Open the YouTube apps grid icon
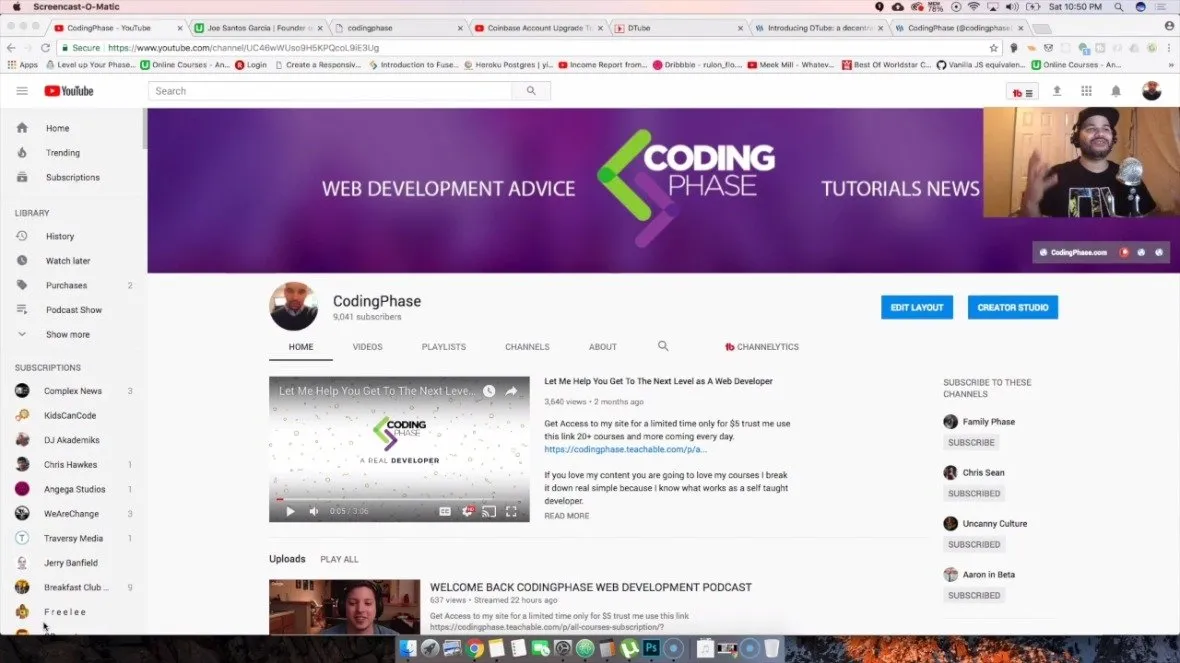This screenshot has height=663, width=1180. (1087, 91)
